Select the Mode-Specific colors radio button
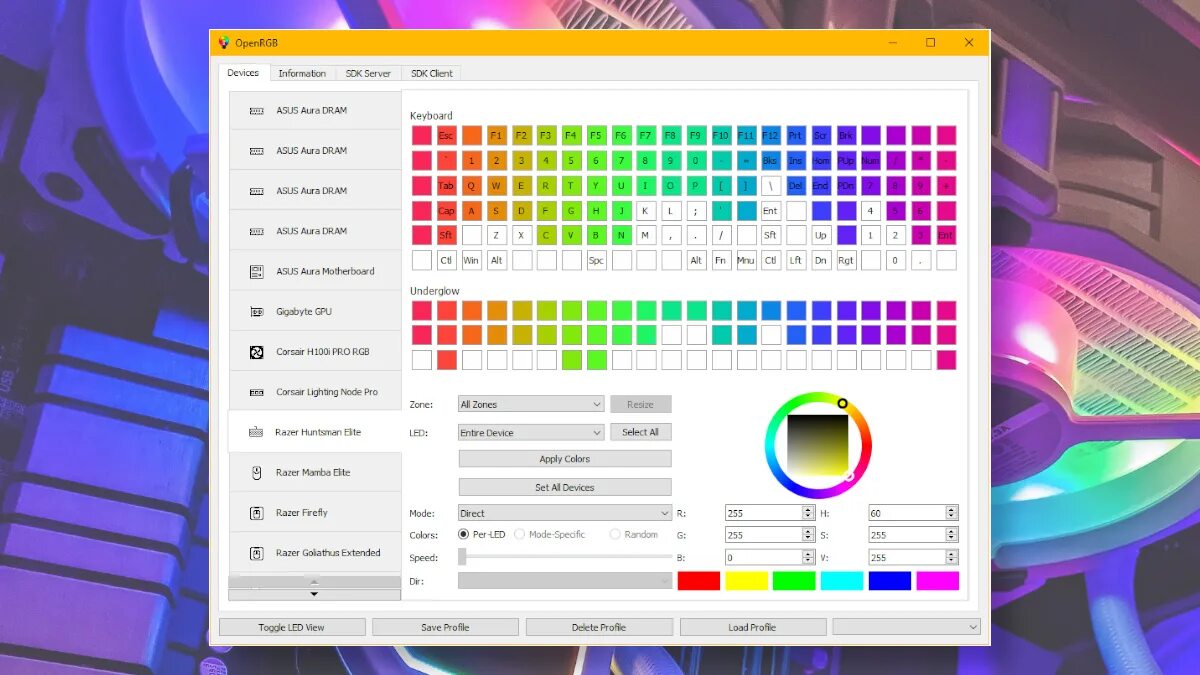Viewport: 1200px width, 675px height. [x=520, y=534]
